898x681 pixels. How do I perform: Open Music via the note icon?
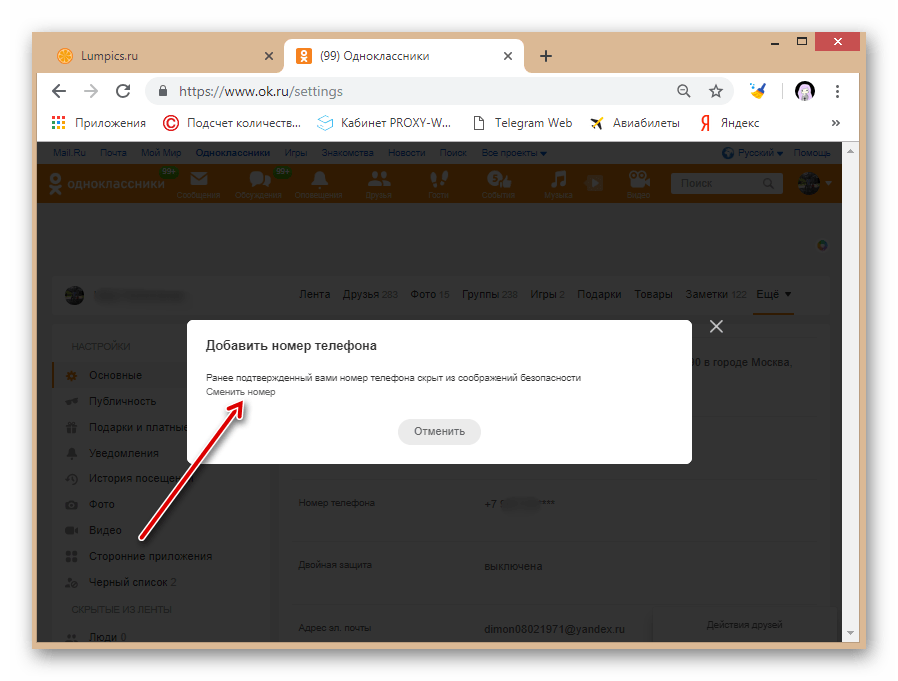(x=557, y=180)
